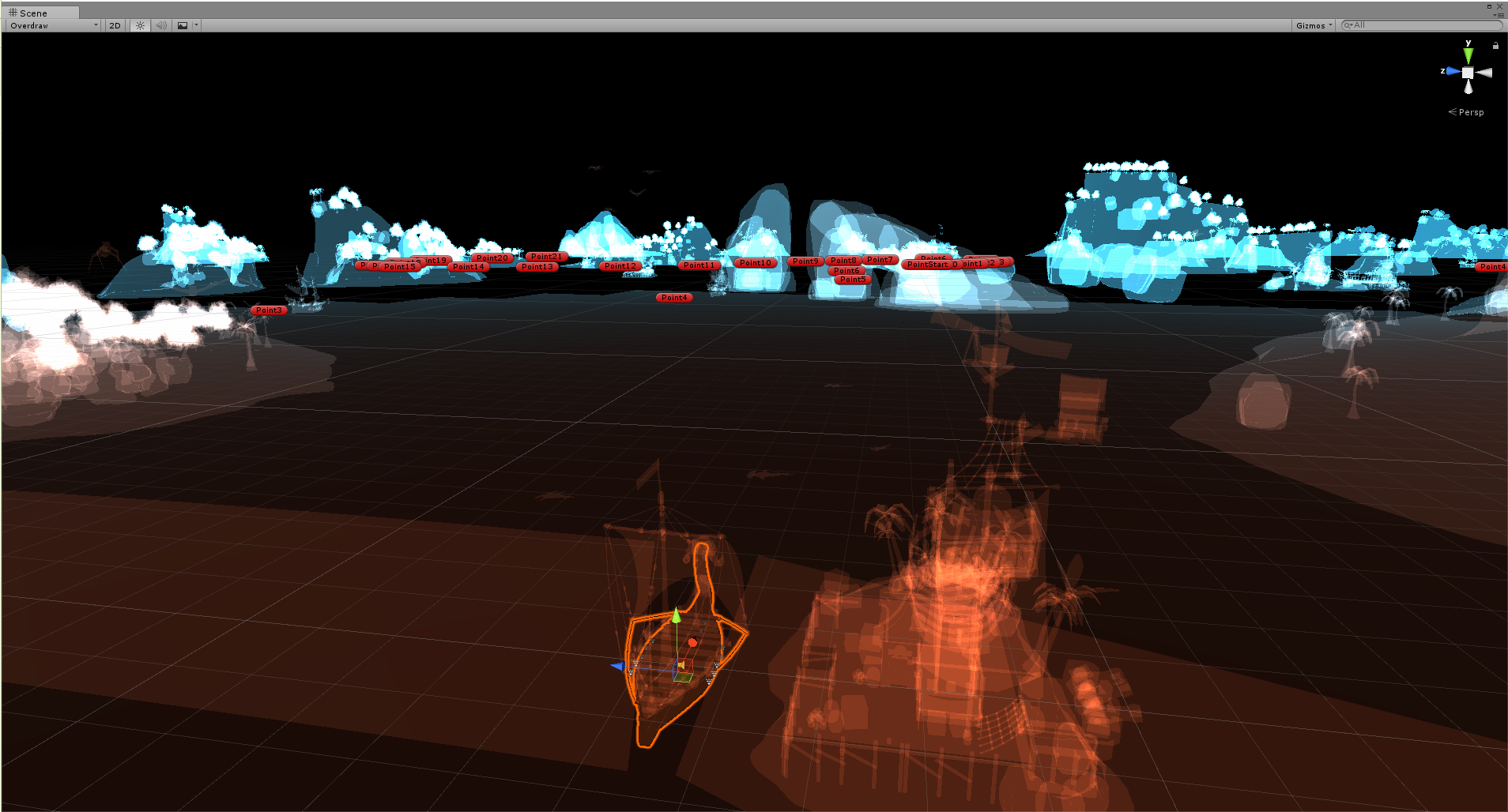
Task: Click the gray right-side cone of the orientation gizmo
Action: click(x=1483, y=73)
